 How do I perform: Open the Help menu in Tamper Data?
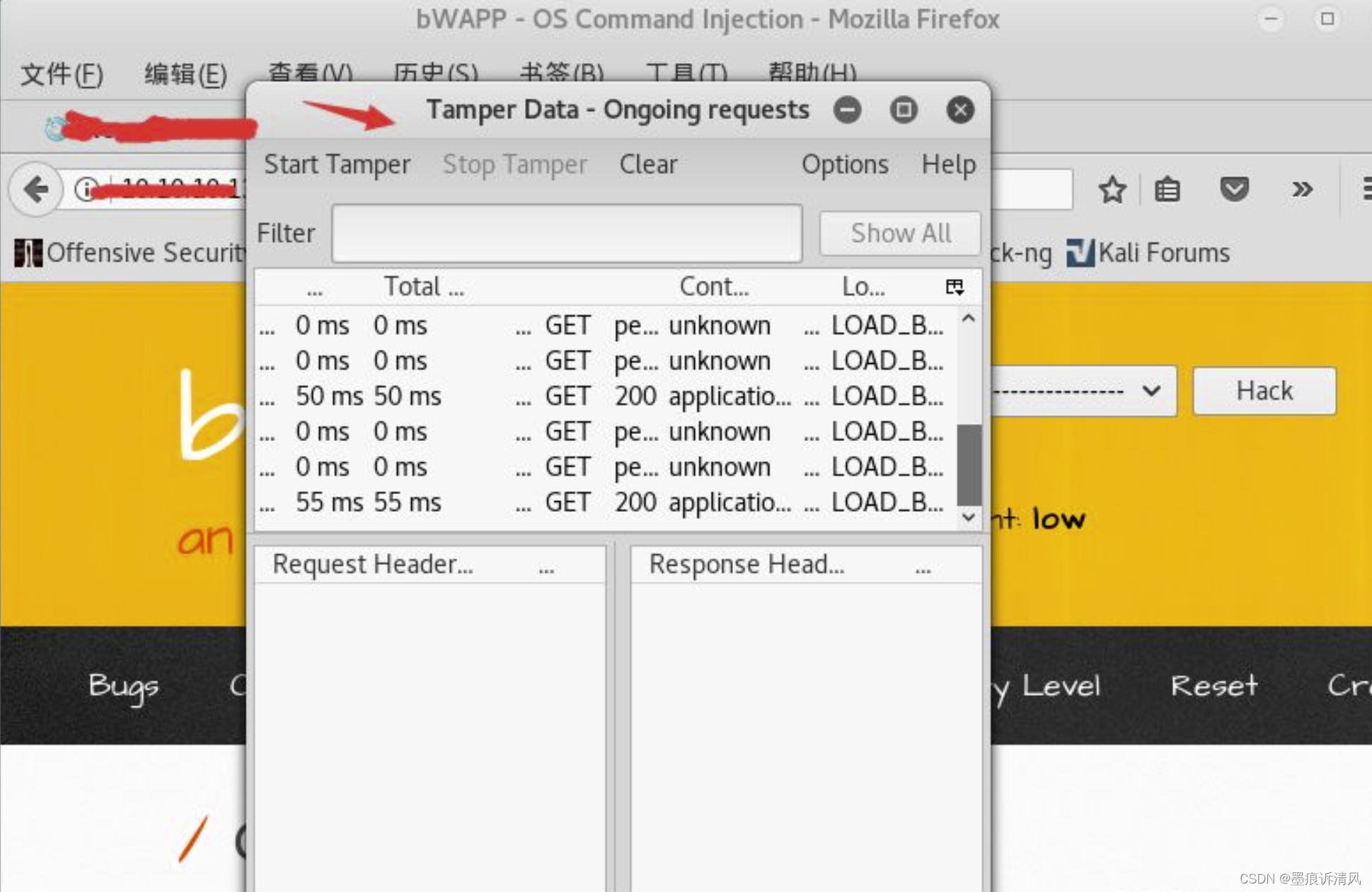point(948,164)
